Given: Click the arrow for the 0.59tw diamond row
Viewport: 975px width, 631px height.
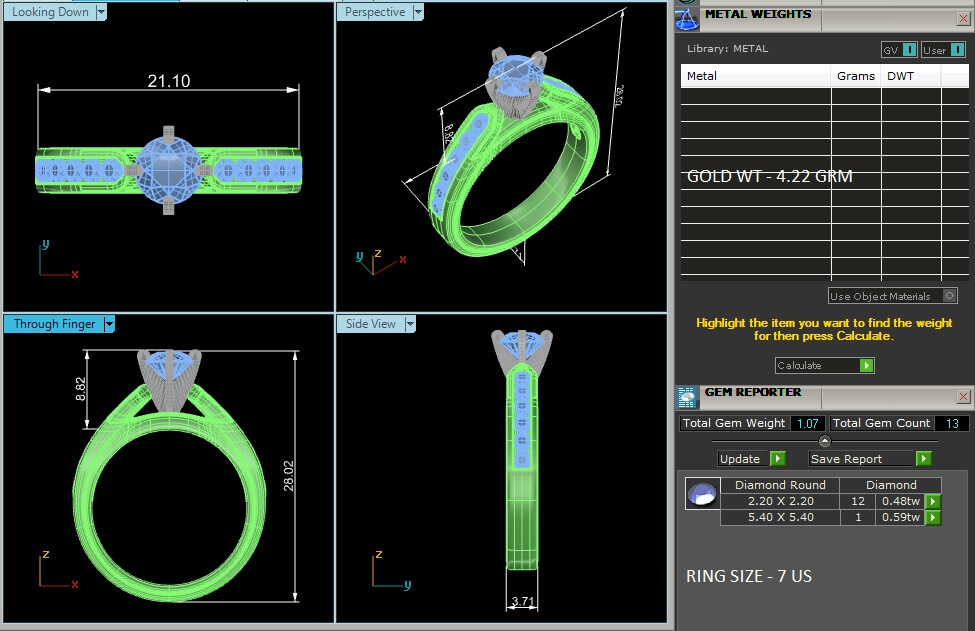Looking at the screenshot, I should 933,518.
